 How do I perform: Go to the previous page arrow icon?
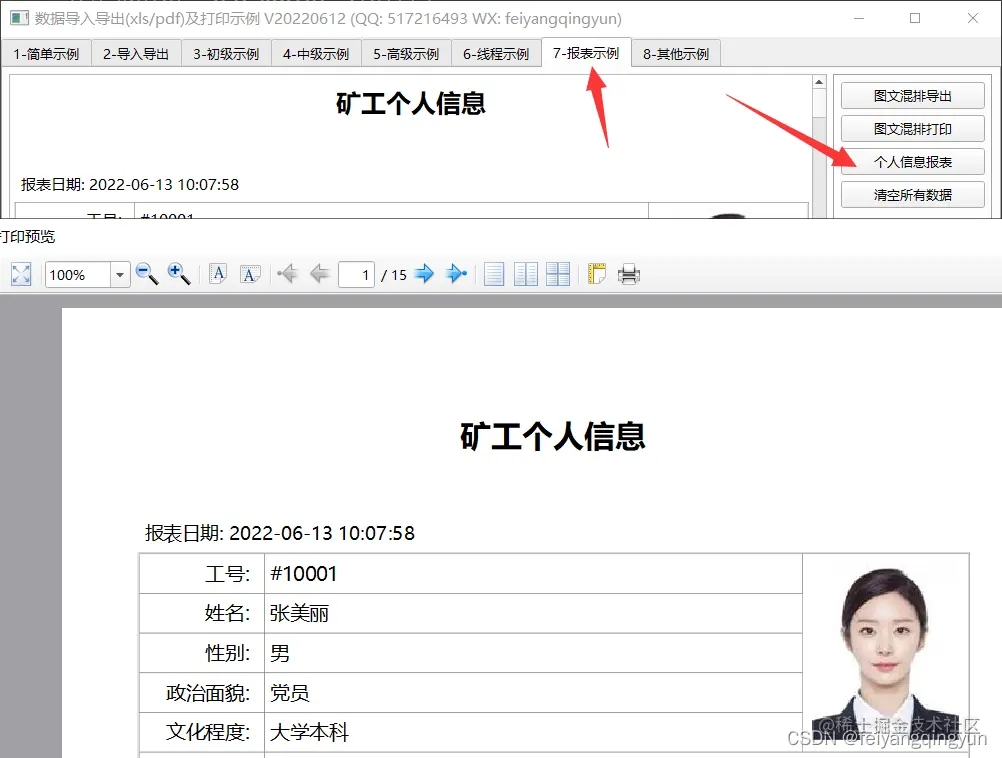(319, 273)
